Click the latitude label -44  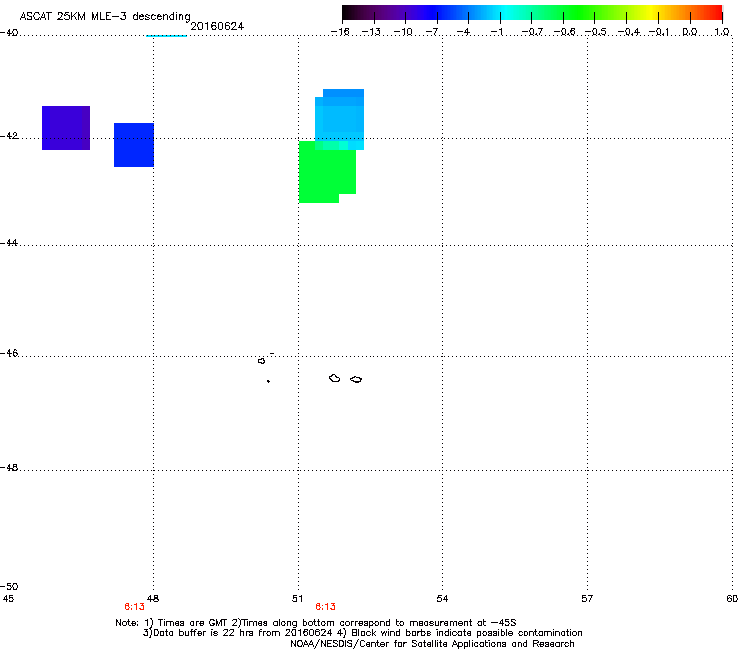point(9,243)
